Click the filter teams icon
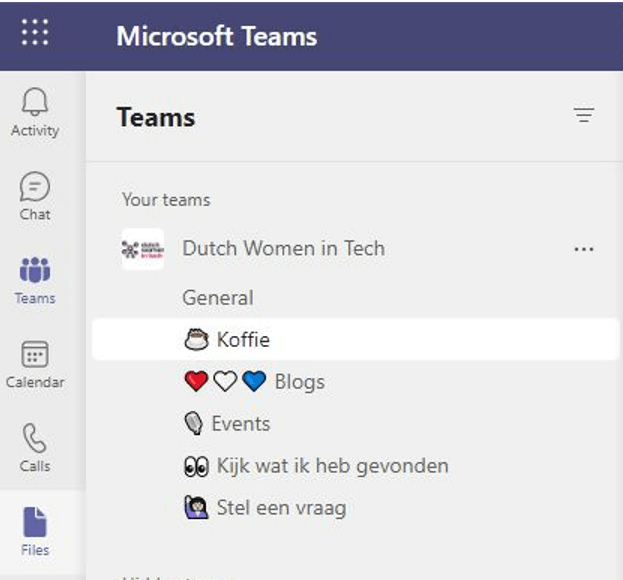Viewport: 623px width, 580px height. (583, 116)
